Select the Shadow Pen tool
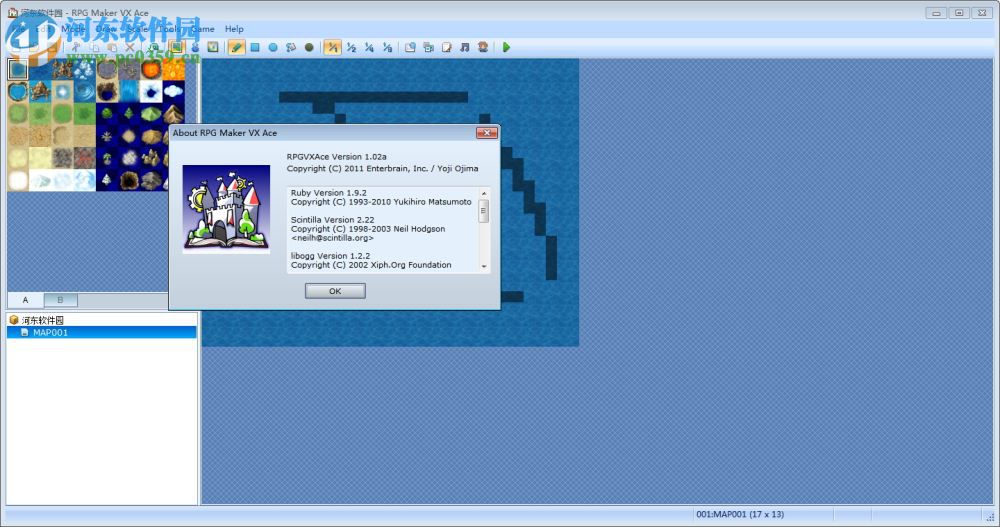 pos(309,47)
